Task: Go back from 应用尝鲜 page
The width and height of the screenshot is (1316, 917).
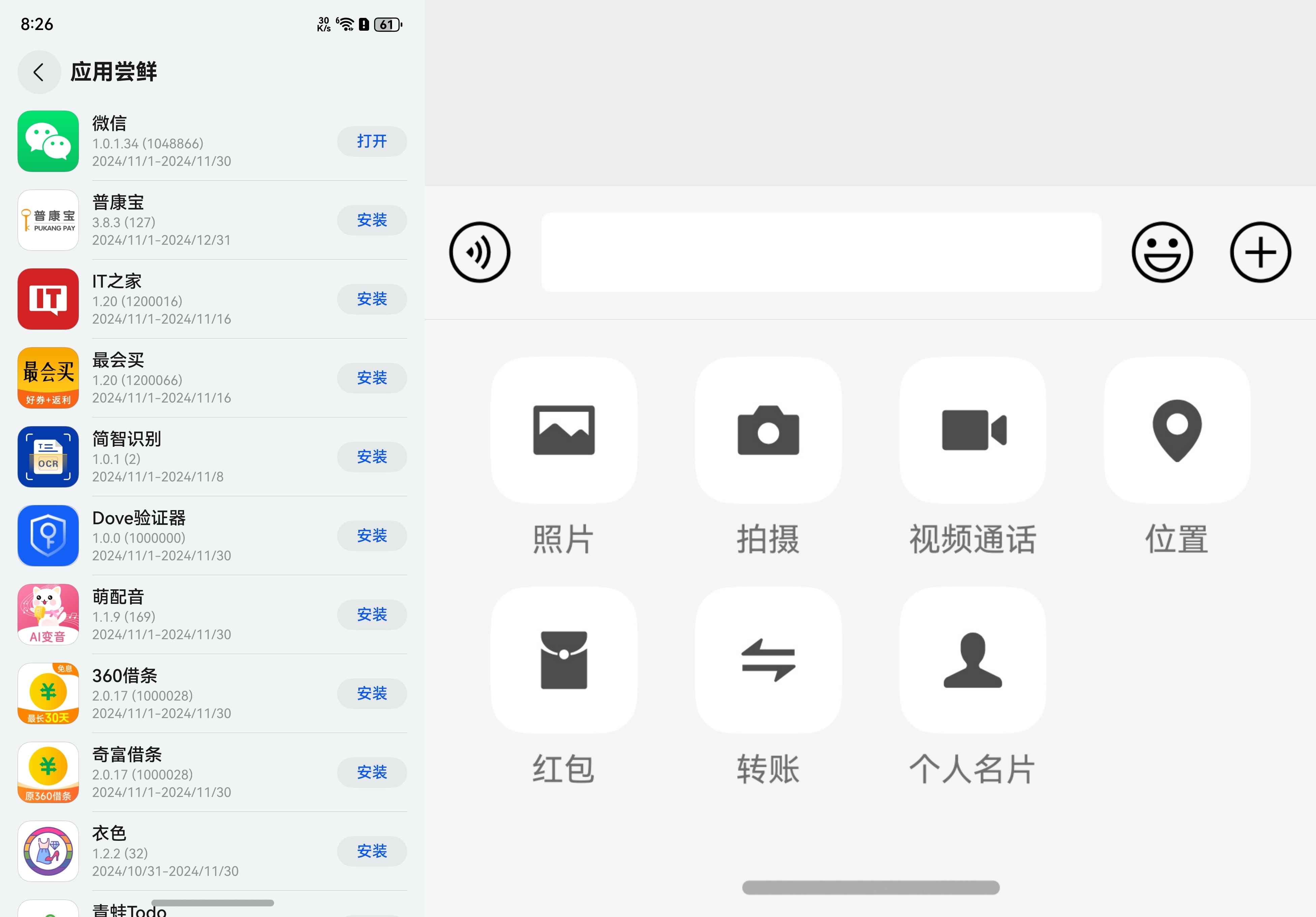Action: pyautogui.click(x=39, y=72)
